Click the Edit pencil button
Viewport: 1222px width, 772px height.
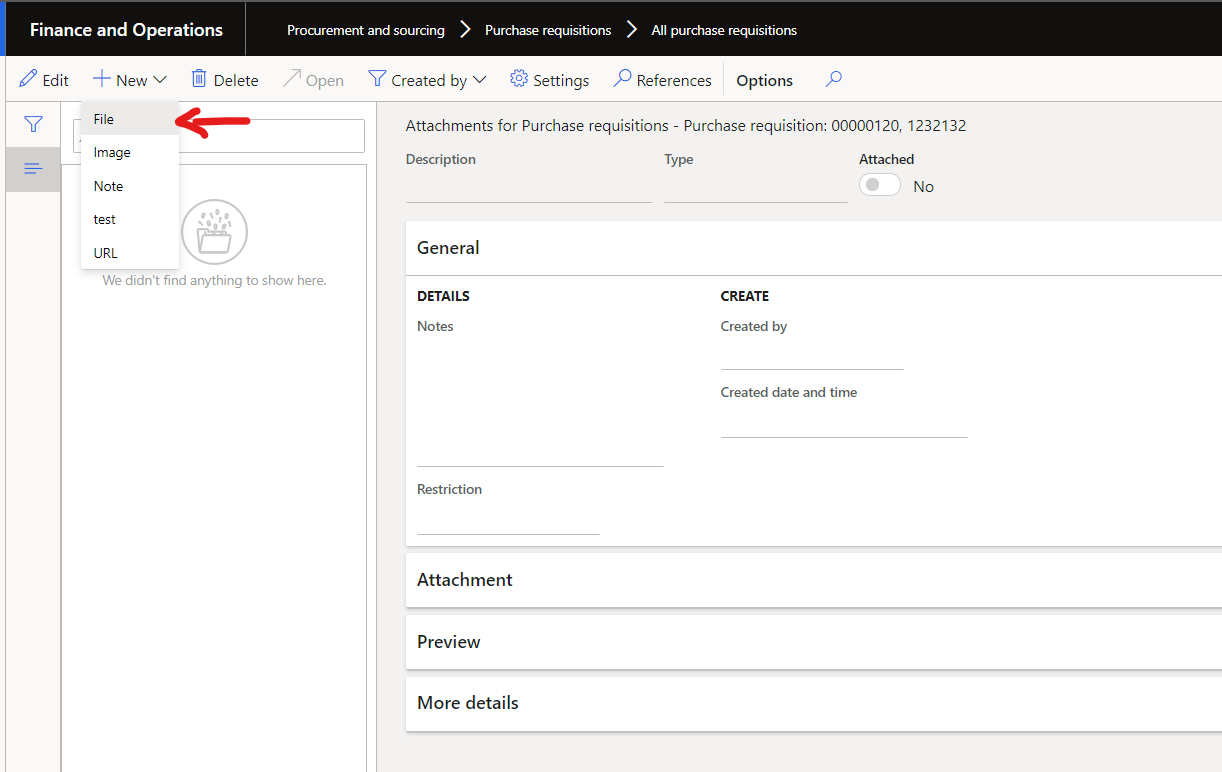(x=44, y=80)
